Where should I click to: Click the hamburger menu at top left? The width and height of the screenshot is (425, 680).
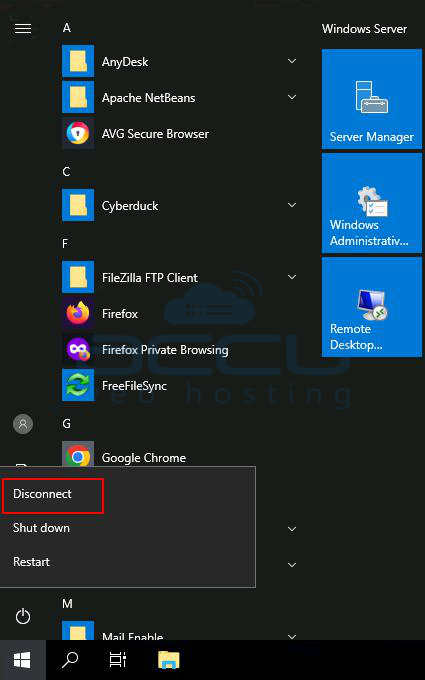[x=23, y=29]
